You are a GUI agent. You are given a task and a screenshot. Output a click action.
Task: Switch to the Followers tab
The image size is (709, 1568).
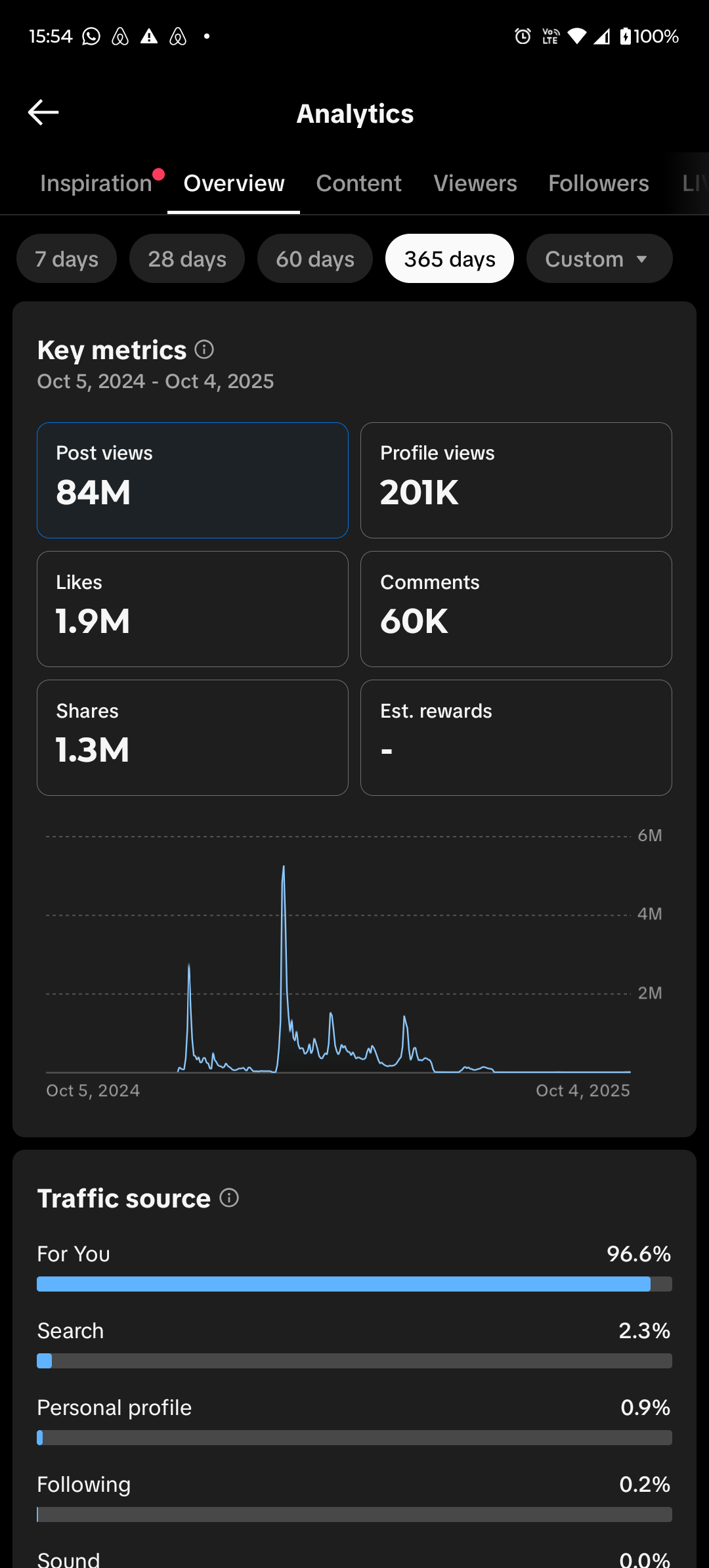599,183
